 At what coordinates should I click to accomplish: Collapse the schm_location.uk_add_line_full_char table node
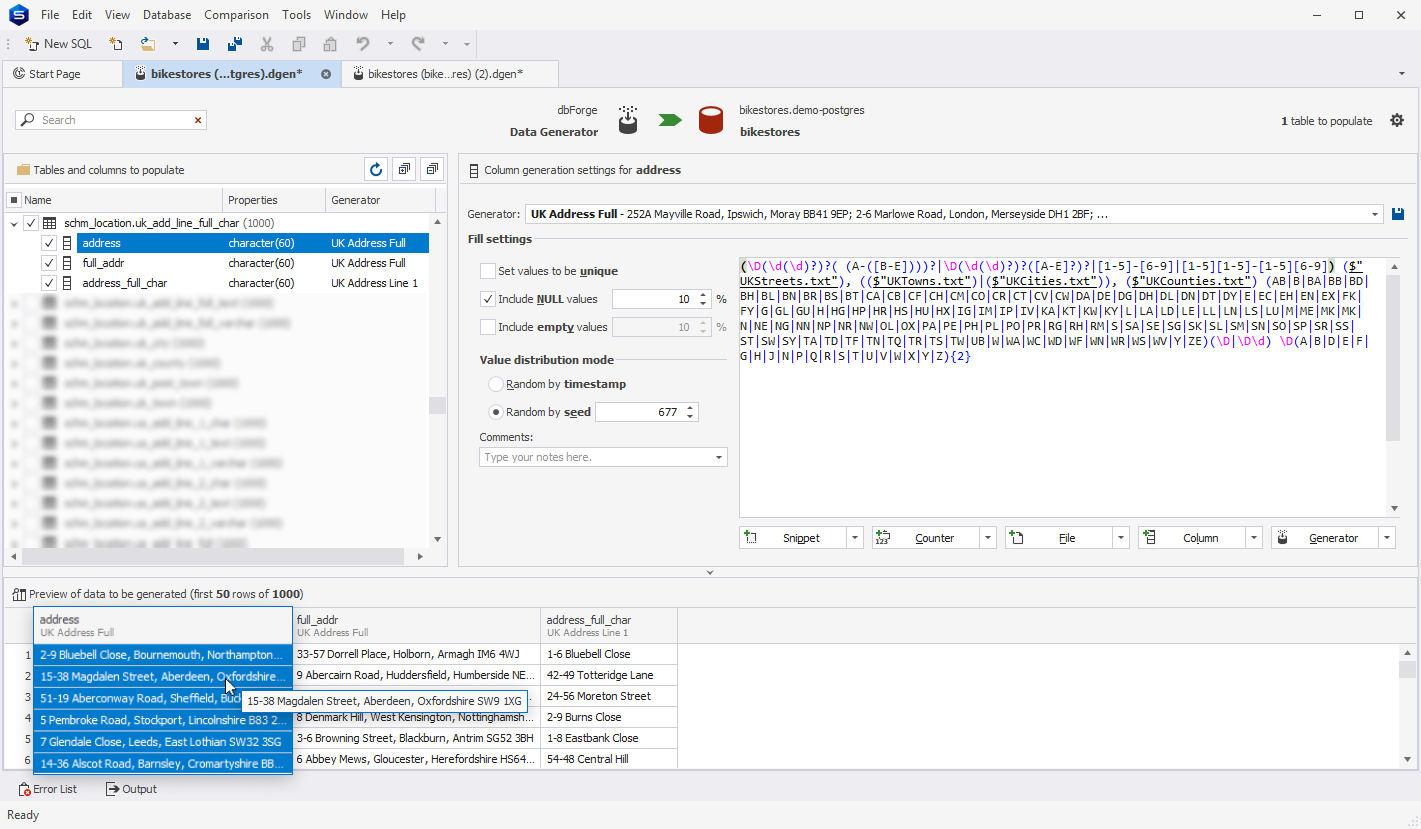[x=14, y=223]
